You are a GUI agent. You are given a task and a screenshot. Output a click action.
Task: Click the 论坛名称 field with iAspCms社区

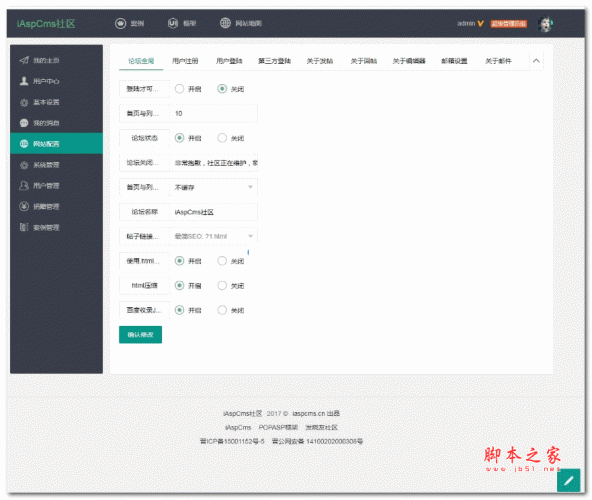(x=214, y=212)
